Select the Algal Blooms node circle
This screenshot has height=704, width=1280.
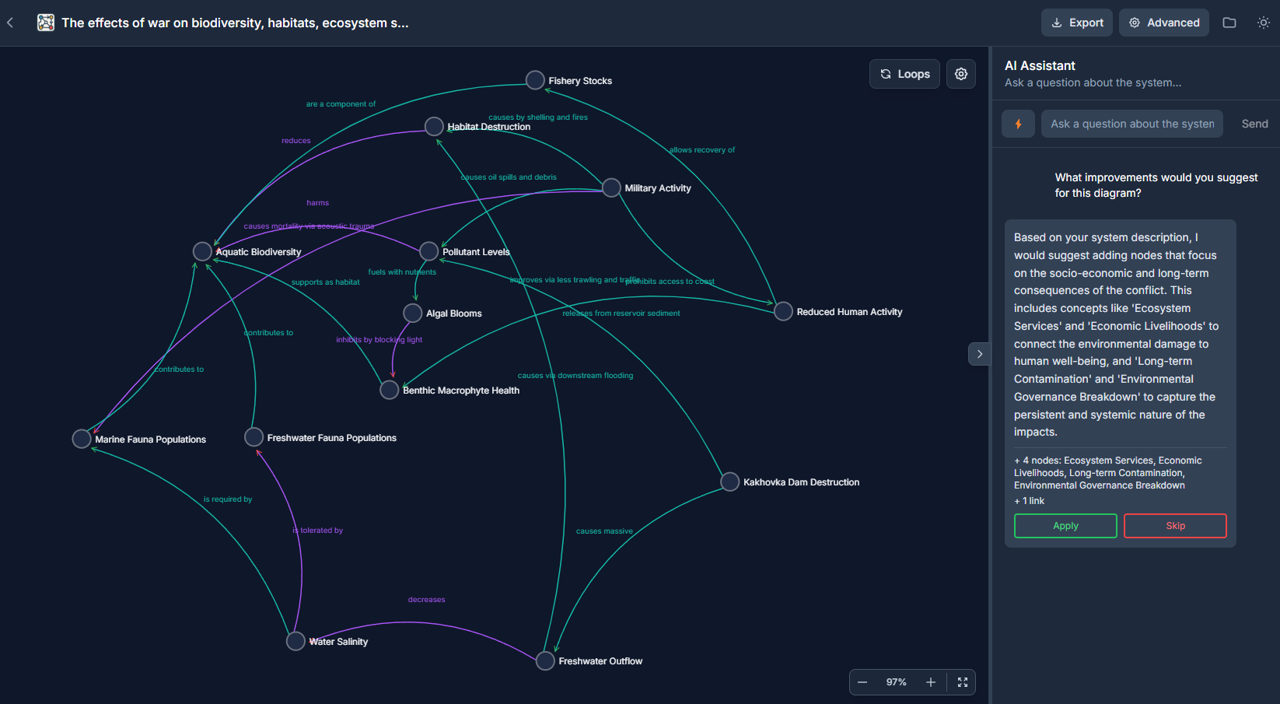click(x=412, y=313)
